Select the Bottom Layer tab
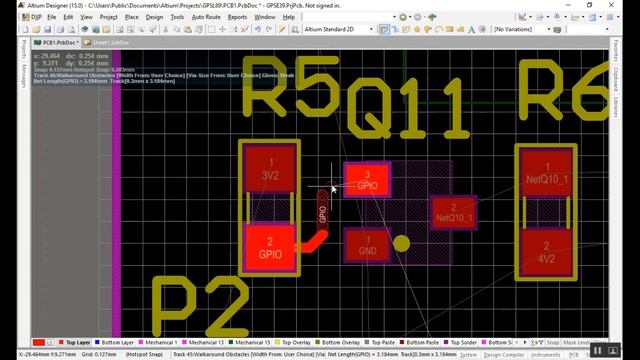The height and width of the screenshot is (360, 640). [114, 342]
